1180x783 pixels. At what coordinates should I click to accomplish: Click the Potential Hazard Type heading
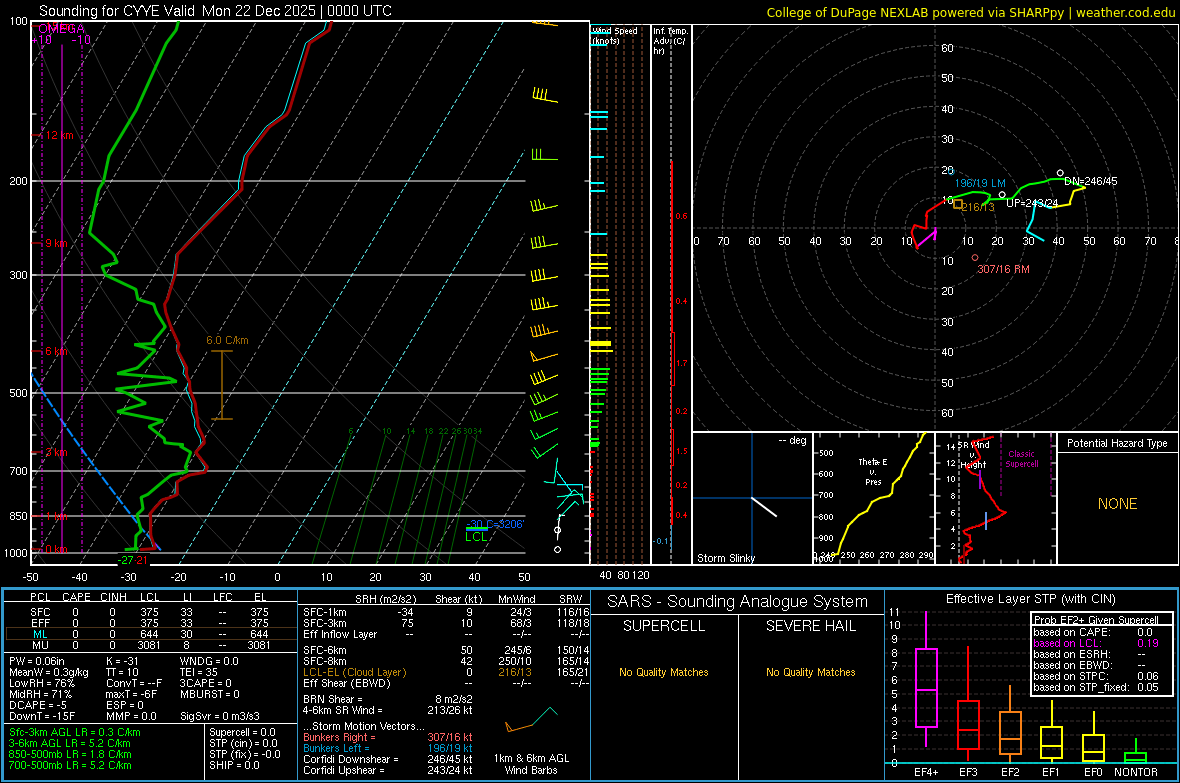(1117, 443)
